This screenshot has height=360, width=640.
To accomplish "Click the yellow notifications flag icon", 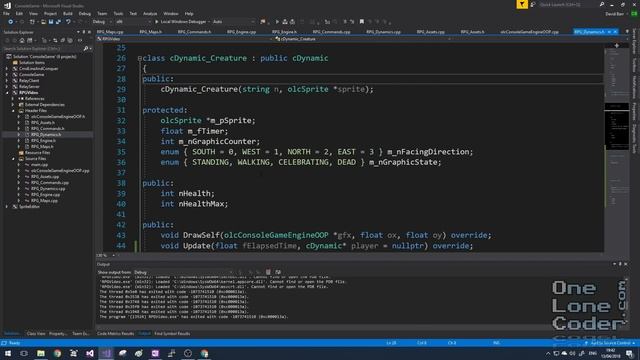I will tap(522, 4).
